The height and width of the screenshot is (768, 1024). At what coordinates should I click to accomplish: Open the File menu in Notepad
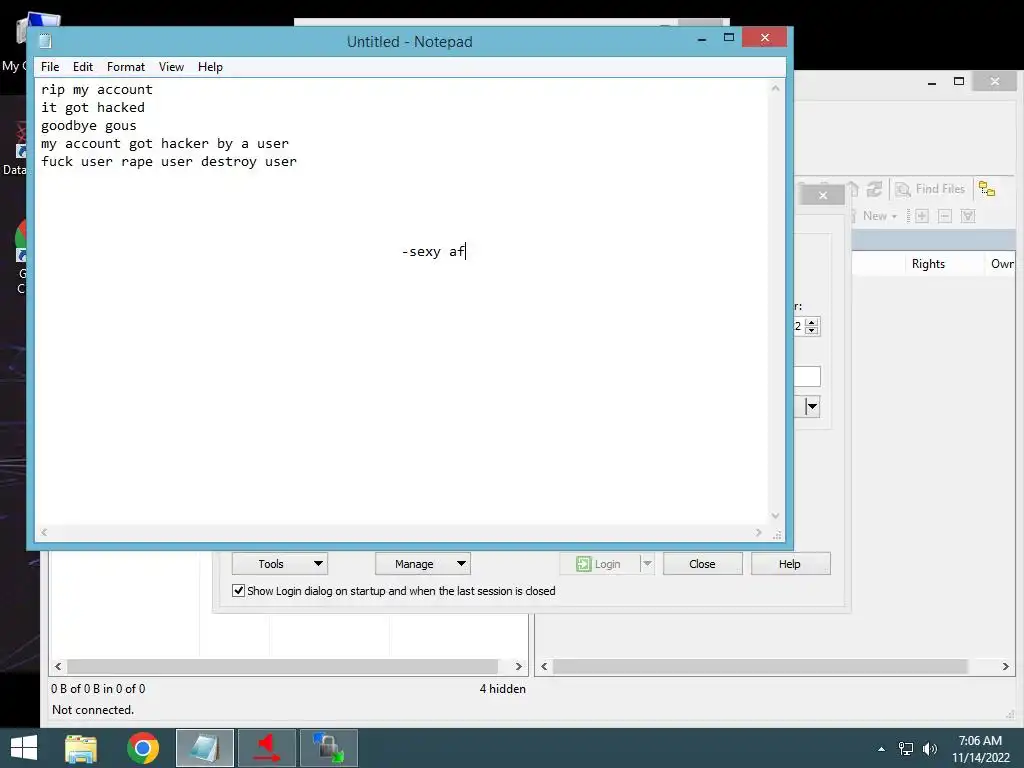pyautogui.click(x=50, y=67)
